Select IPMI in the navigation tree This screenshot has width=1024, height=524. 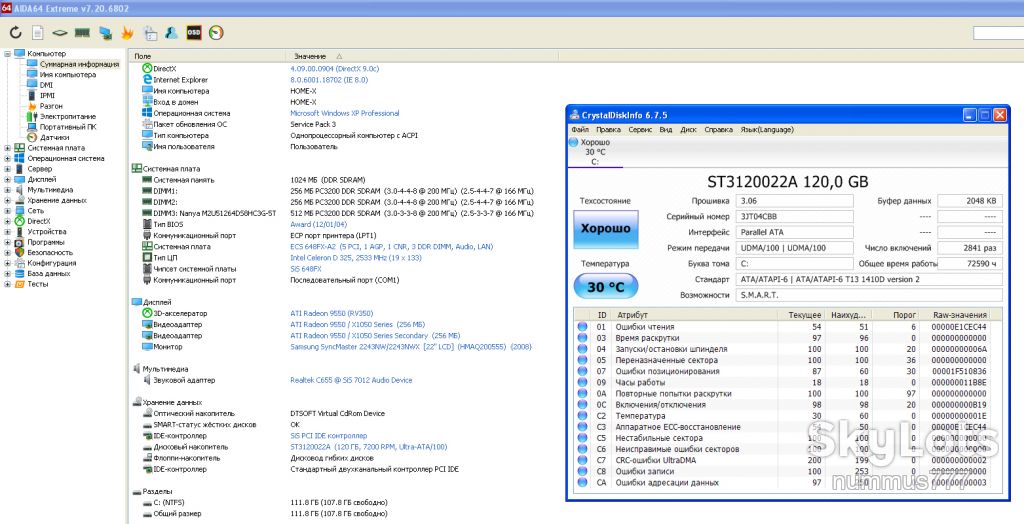(x=47, y=95)
